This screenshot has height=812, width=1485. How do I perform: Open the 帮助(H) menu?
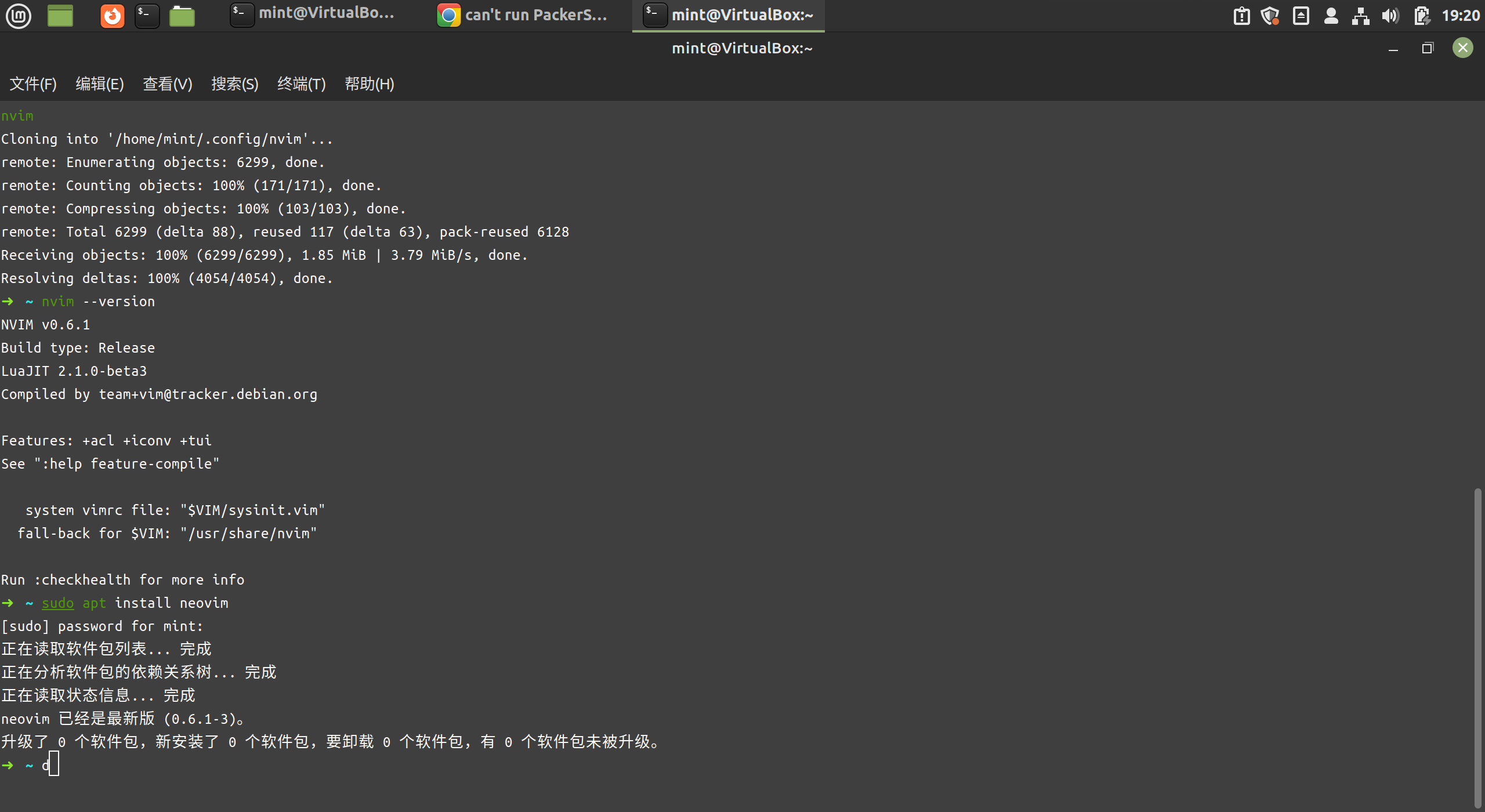click(370, 84)
